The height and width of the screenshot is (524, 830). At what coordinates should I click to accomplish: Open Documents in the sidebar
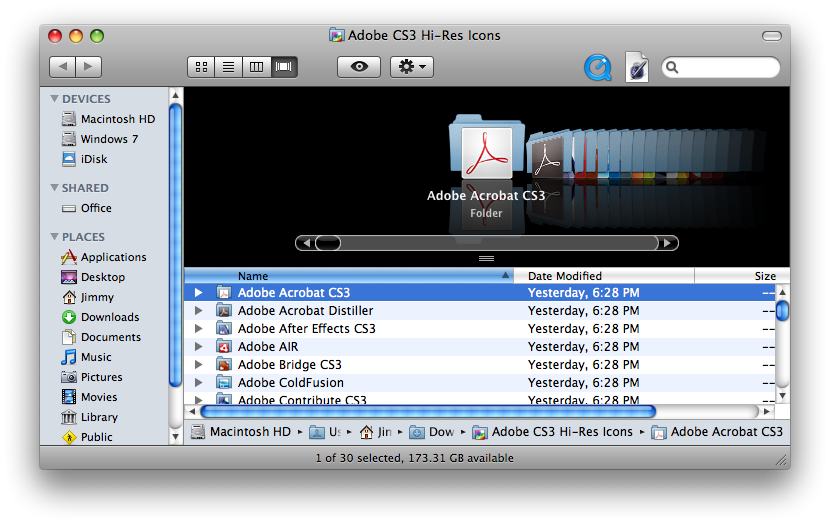(102, 337)
